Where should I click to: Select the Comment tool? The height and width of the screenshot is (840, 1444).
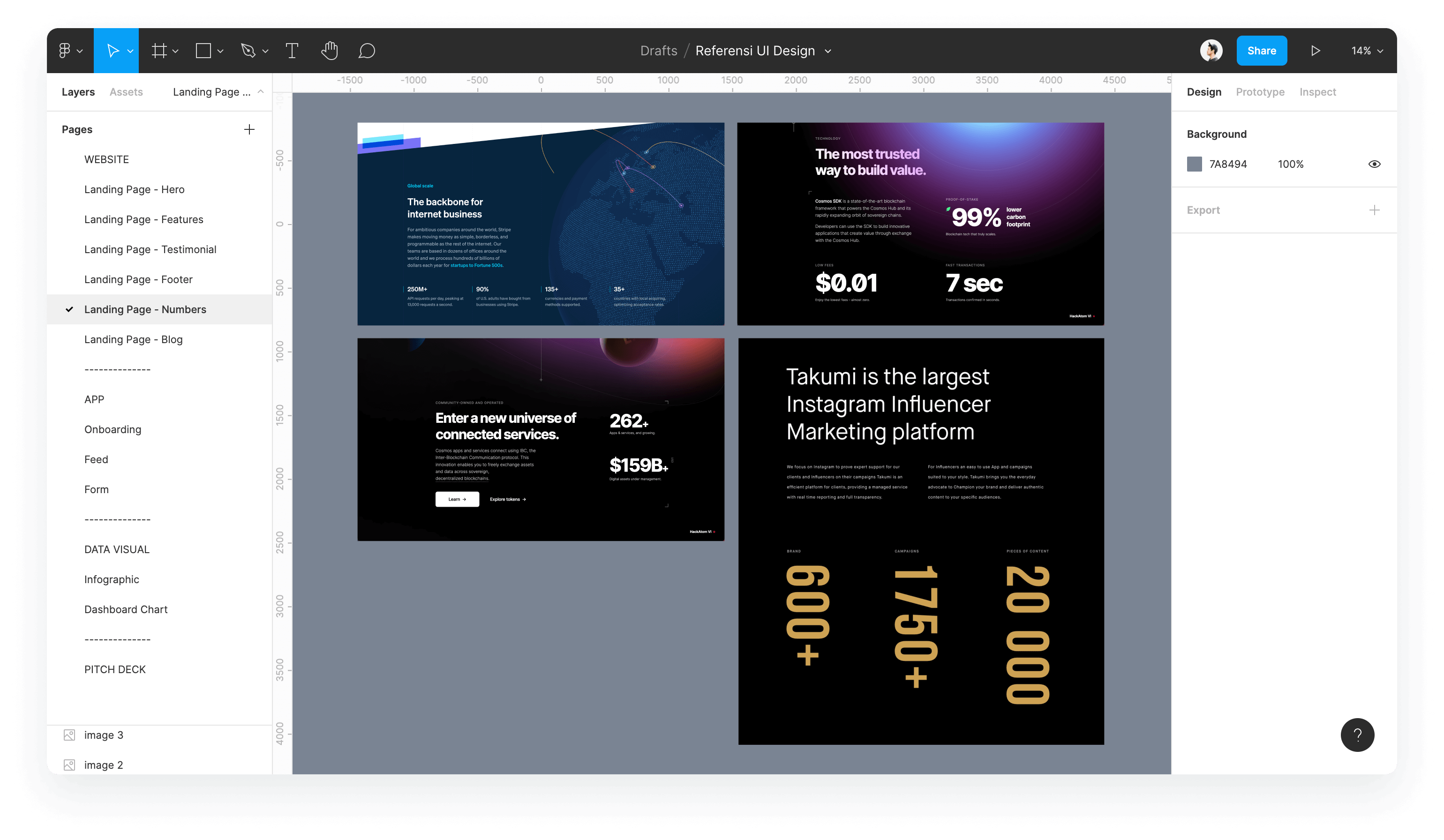pyautogui.click(x=367, y=51)
